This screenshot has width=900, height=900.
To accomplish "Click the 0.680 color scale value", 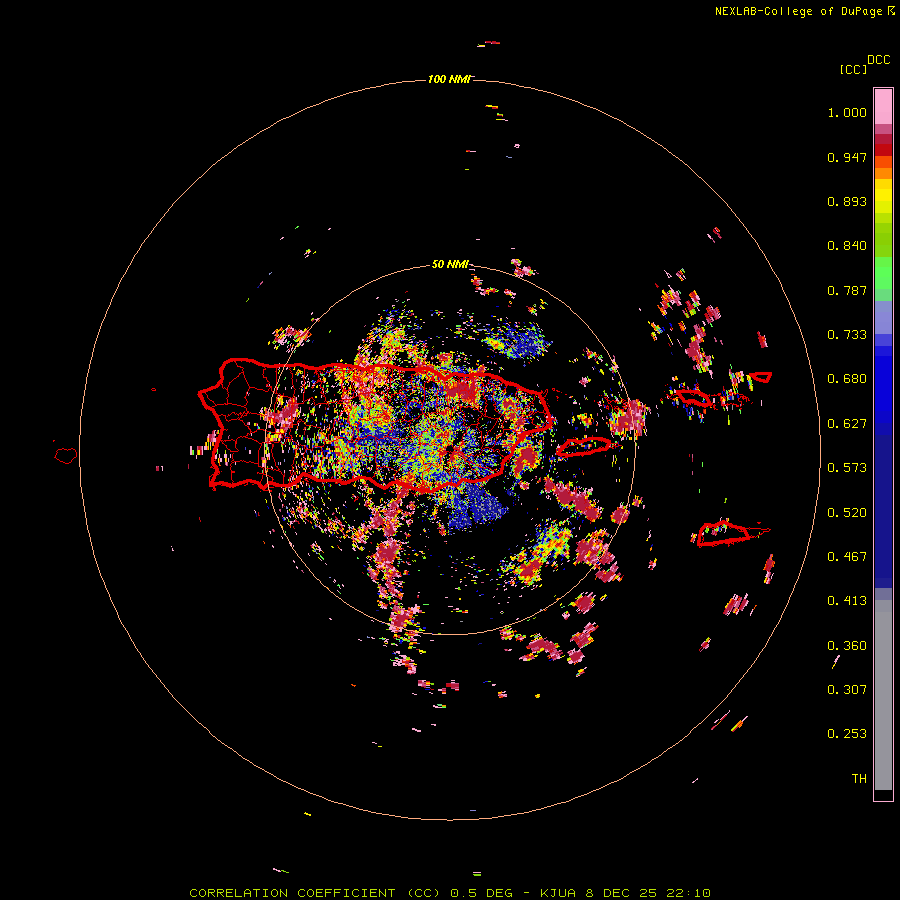I will pos(847,379).
